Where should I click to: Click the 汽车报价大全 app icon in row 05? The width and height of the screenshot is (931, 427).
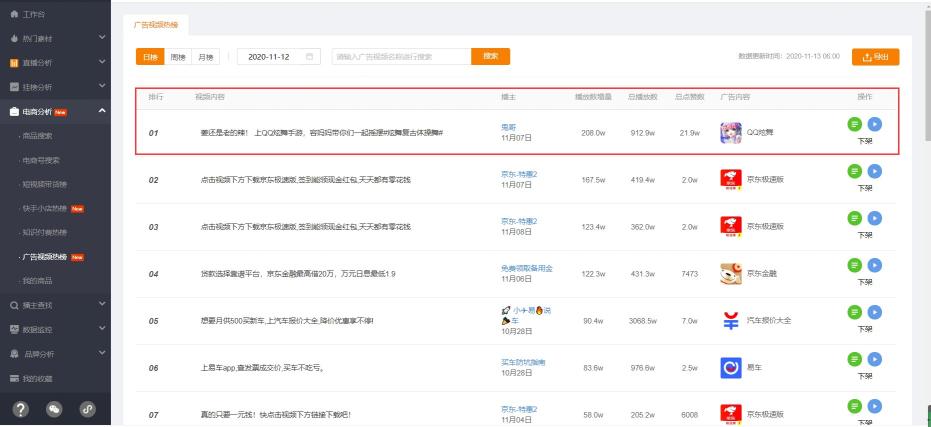(731, 321)
